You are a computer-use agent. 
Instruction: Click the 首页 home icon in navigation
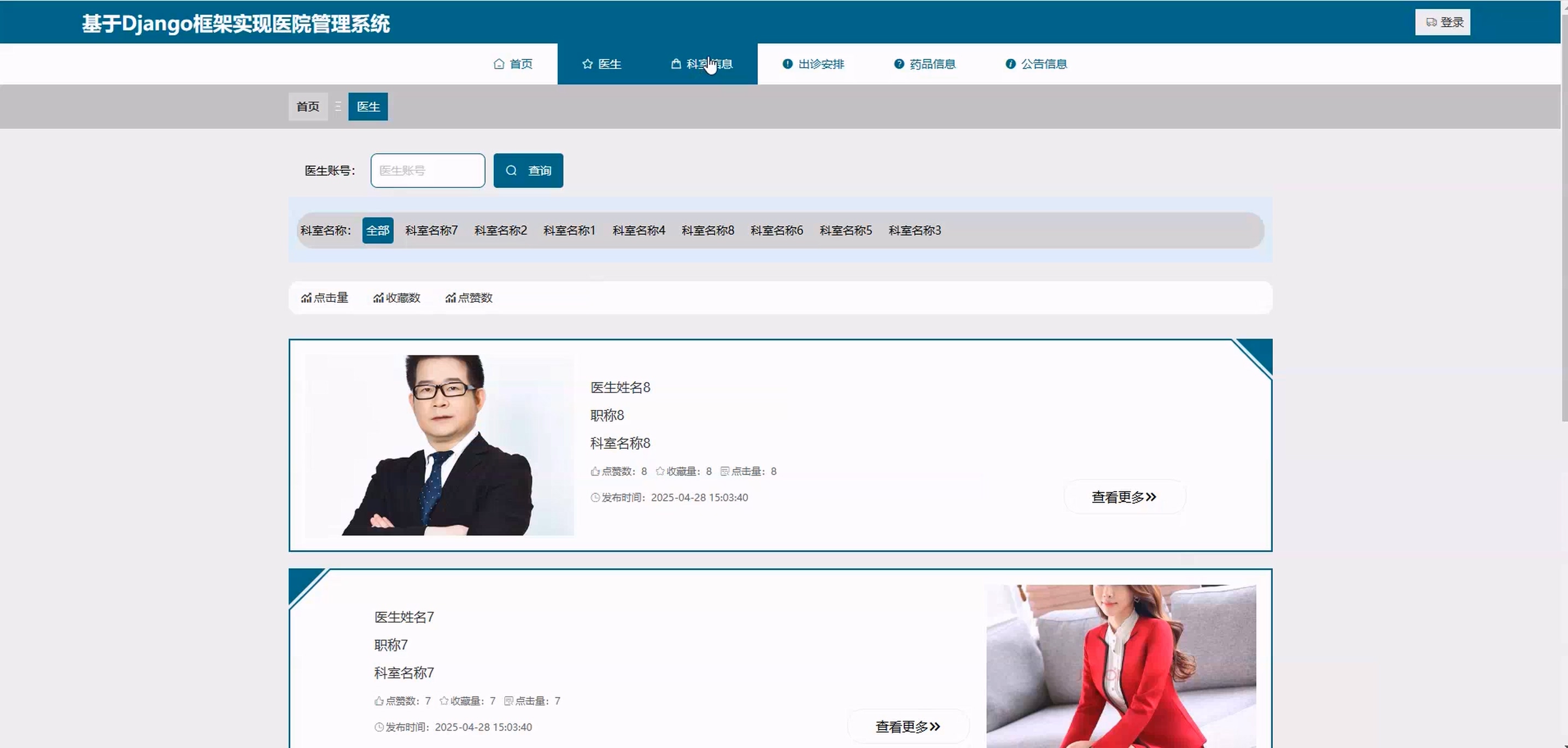coord(499,64)
